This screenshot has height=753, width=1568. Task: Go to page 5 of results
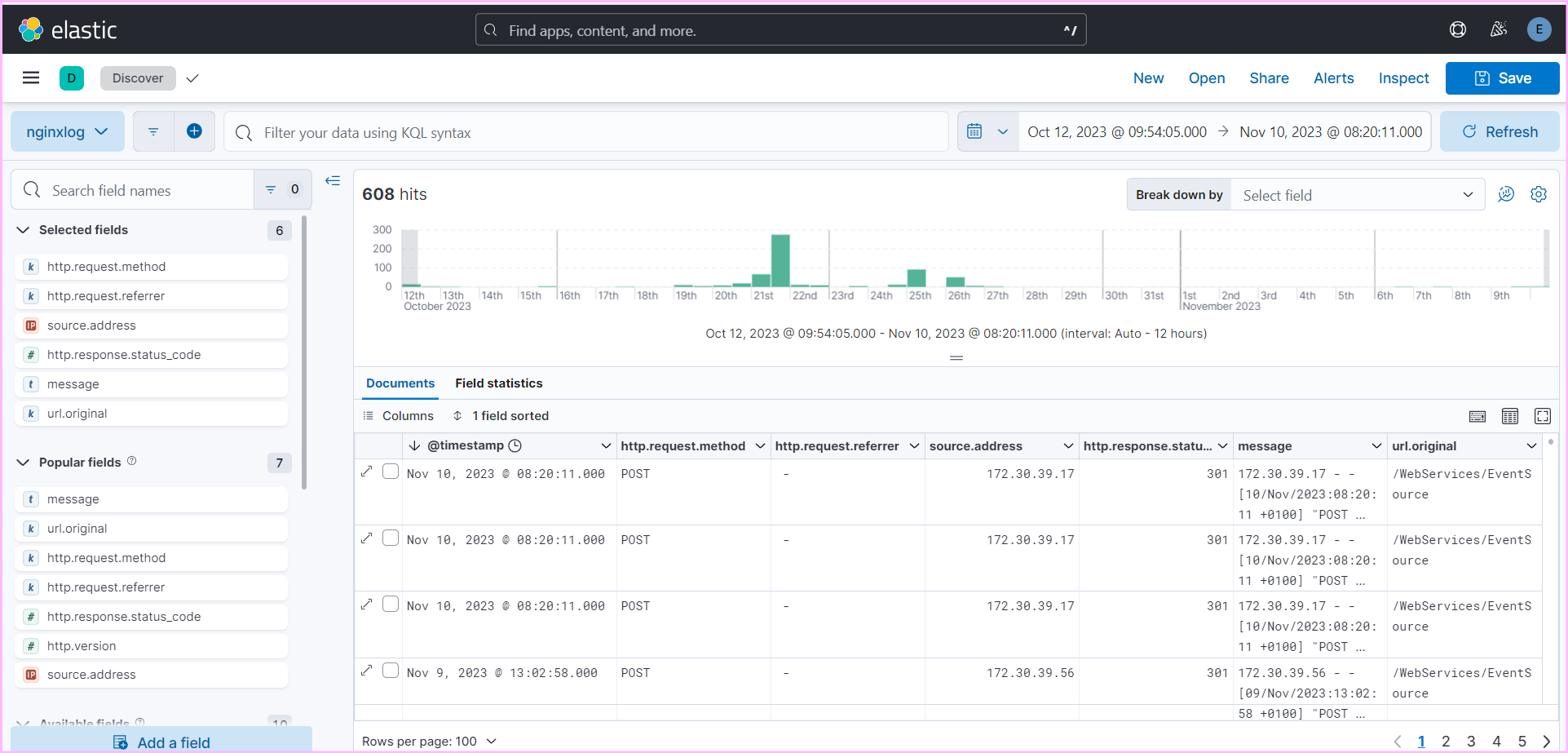[x=1522, y=742]
